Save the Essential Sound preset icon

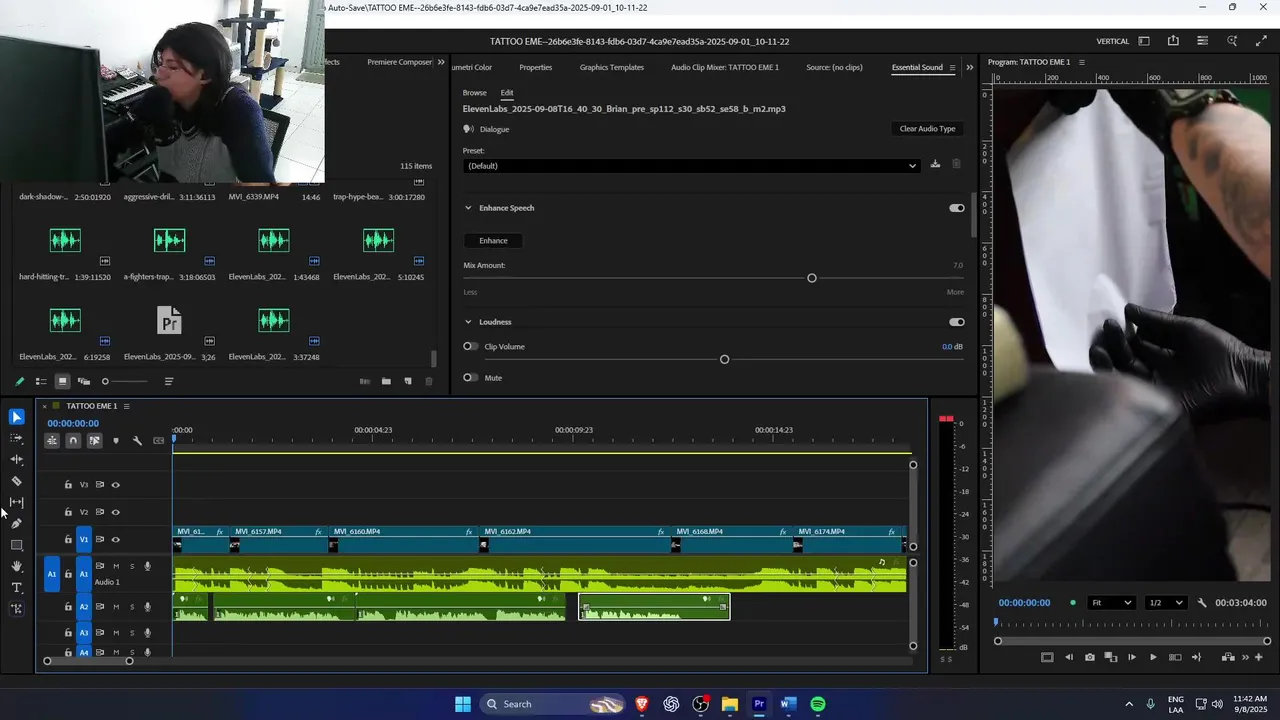(x=935, y=164)
